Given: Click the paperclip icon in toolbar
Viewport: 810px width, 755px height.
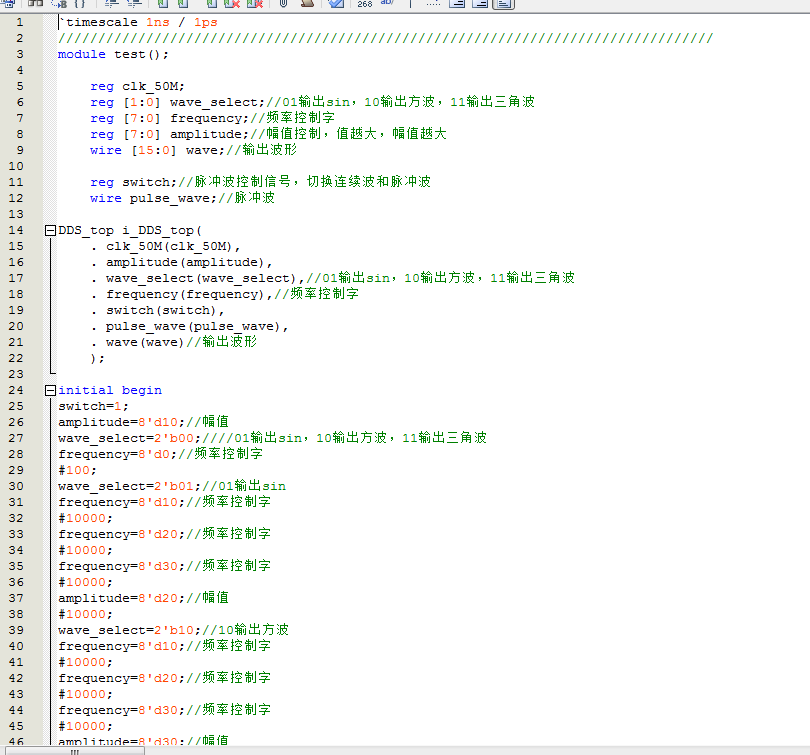Looking at the screenshot, I should pyautogui.click(x=283, y=4).
